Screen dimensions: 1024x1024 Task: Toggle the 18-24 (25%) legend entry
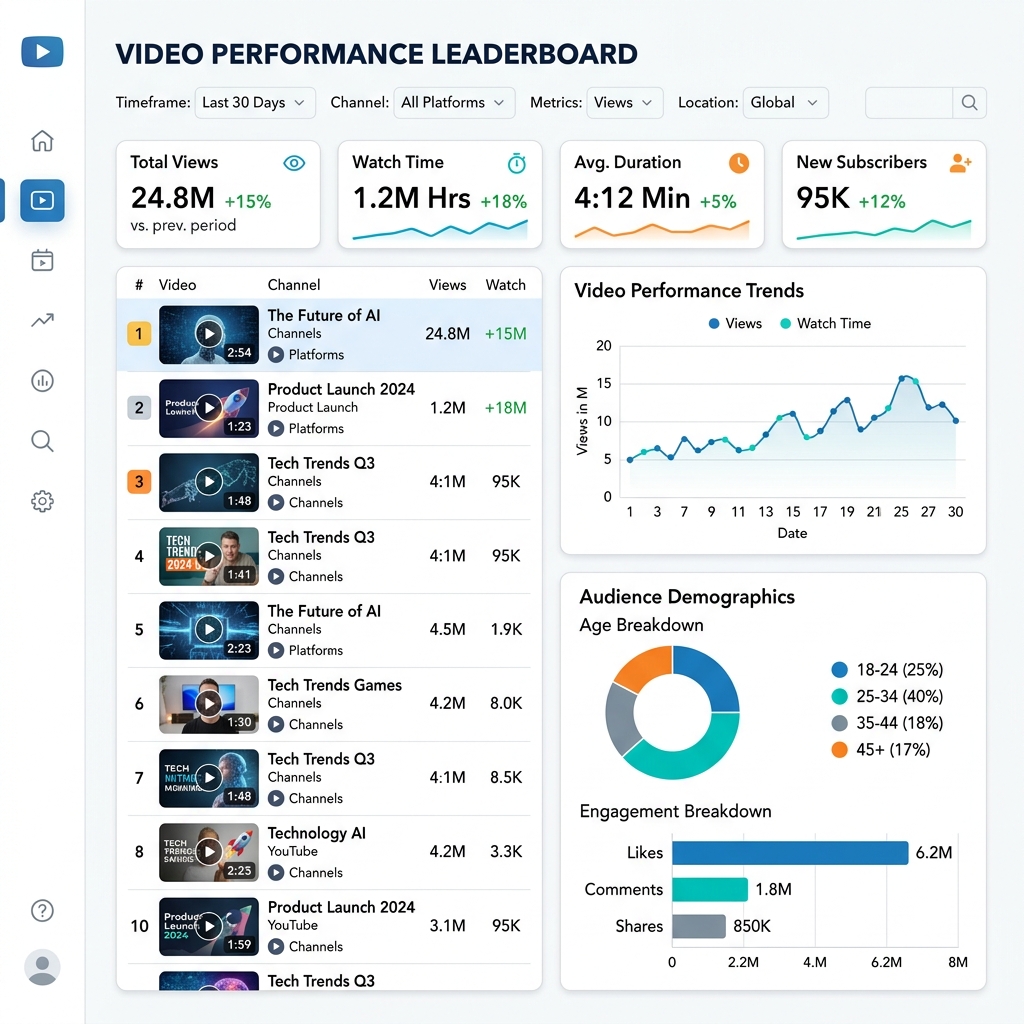tap(888, 669)
